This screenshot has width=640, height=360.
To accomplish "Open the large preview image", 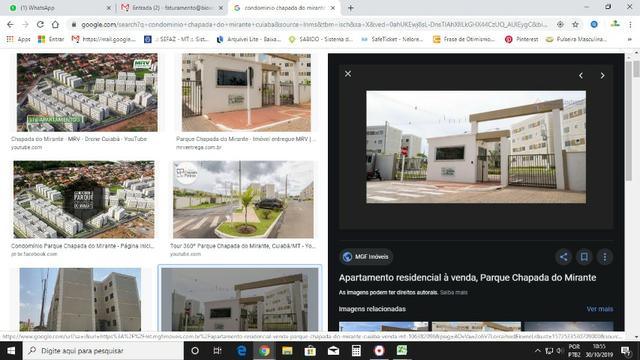I will [476, 147].
